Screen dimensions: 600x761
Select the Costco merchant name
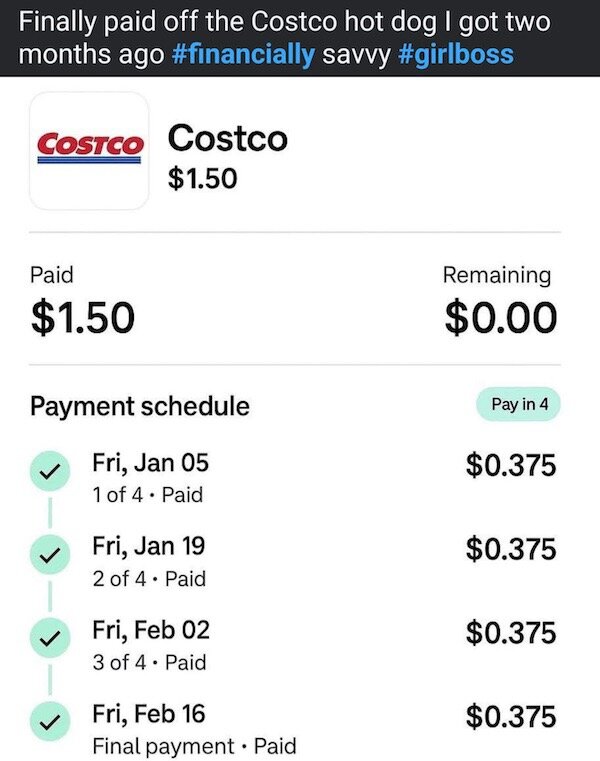(x=228, y=137)
